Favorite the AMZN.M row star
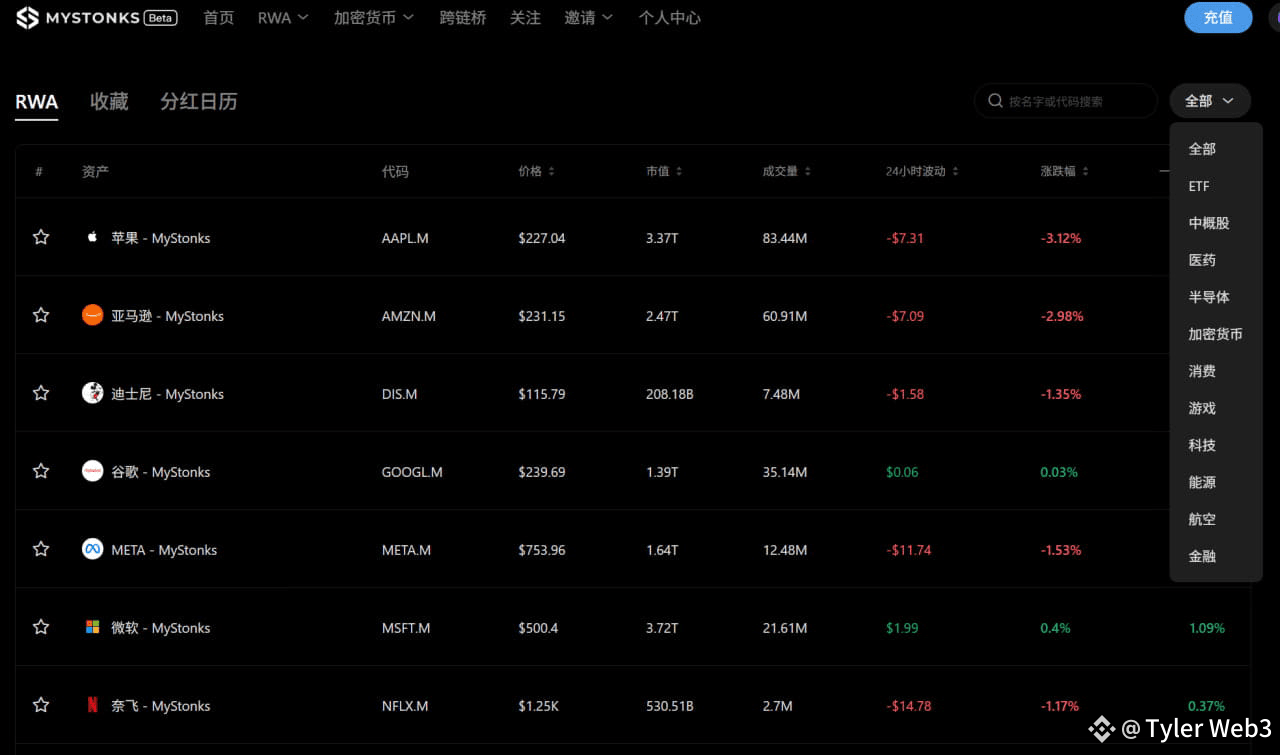This screenshot has width=1280, height=755. 41,315
